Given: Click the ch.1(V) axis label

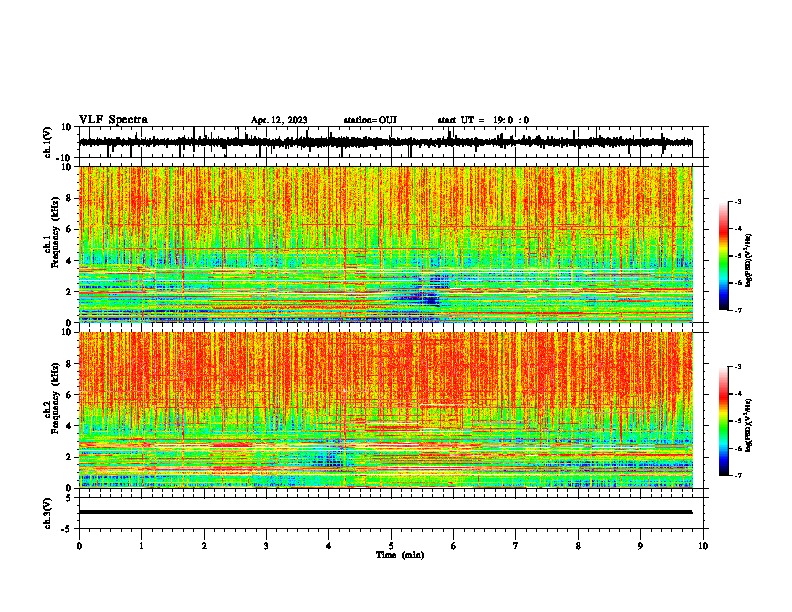Looking at the screenshot, I should click(x=47, y=142).
